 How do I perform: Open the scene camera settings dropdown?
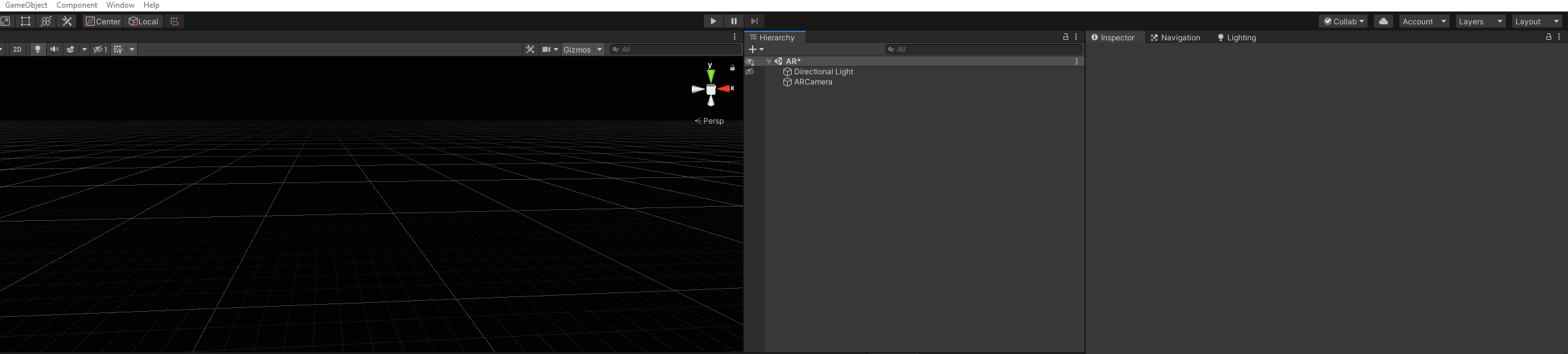pyautogui.click(x=550, y=49)
